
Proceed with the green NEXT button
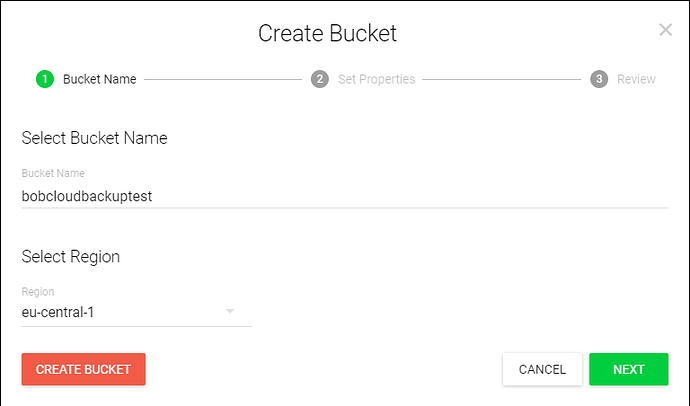[x=628, y=369]
